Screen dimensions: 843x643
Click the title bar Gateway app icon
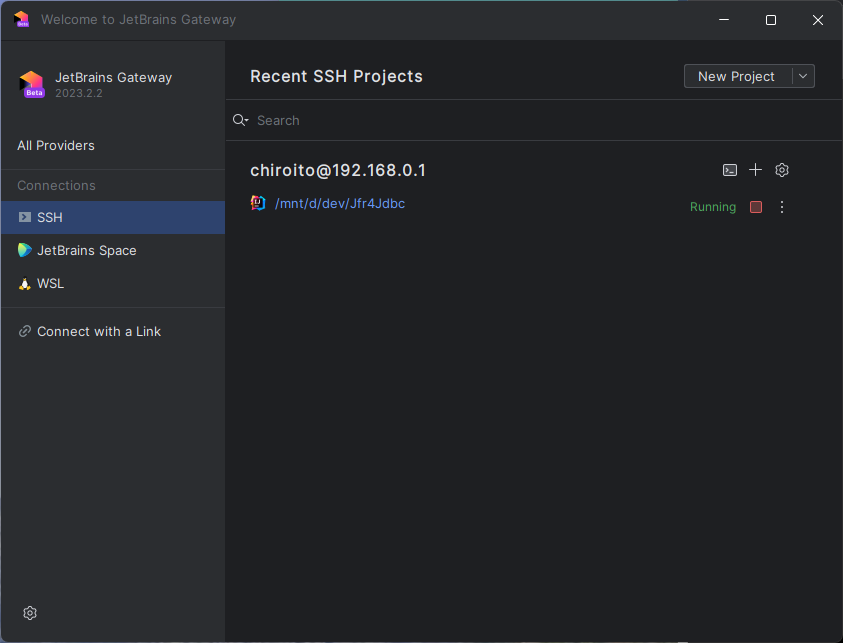(x=22, y=19)
